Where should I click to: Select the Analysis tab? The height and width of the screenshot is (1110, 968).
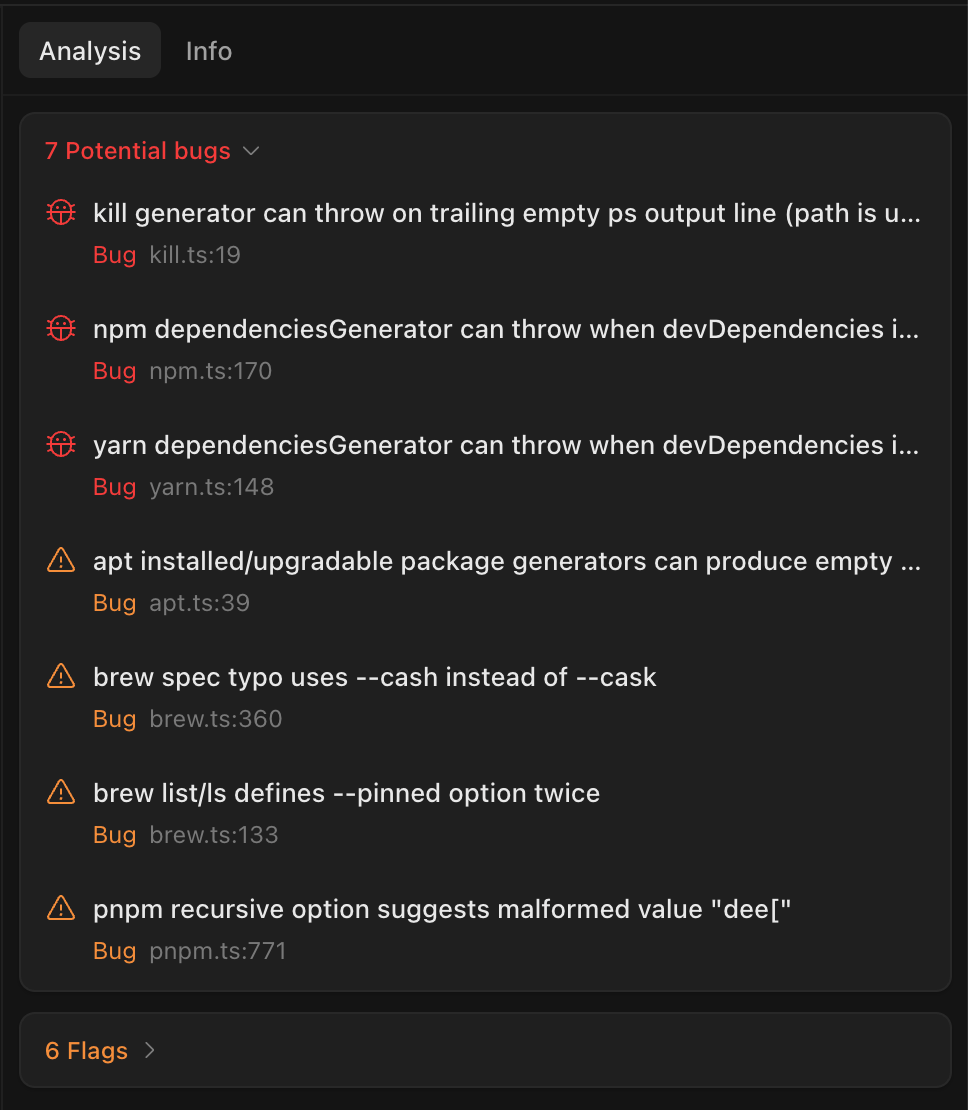90,51
